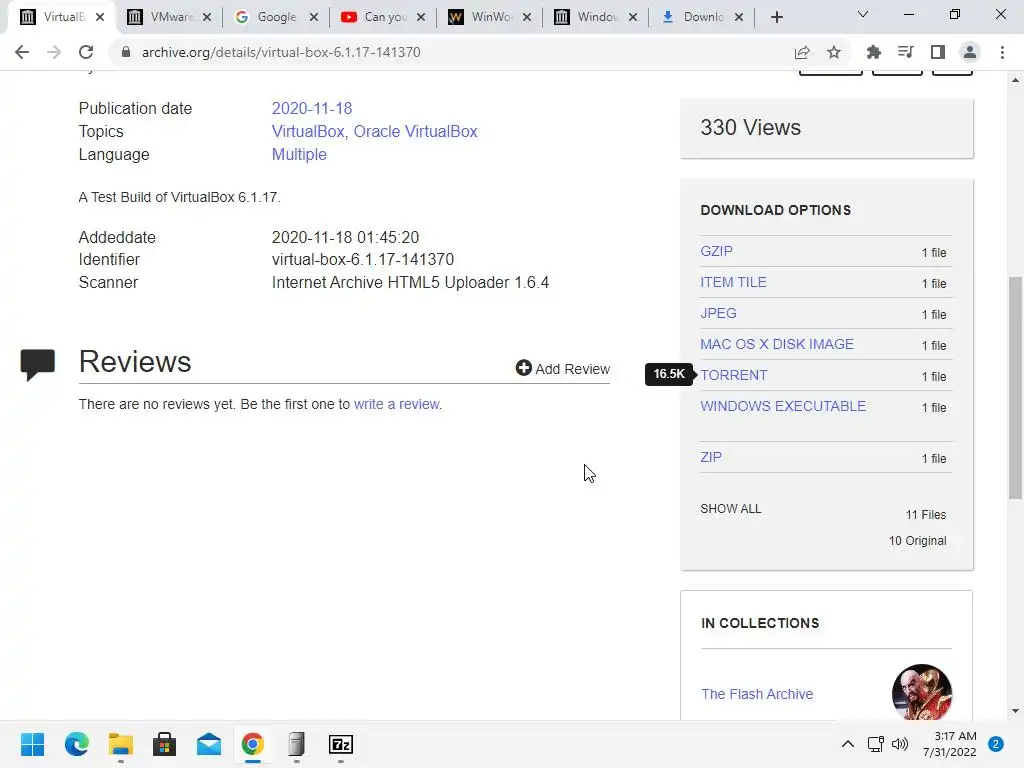Open Chrome profile avatar icon
Viewport: 1024px width, 768px height.
(970, 52)
